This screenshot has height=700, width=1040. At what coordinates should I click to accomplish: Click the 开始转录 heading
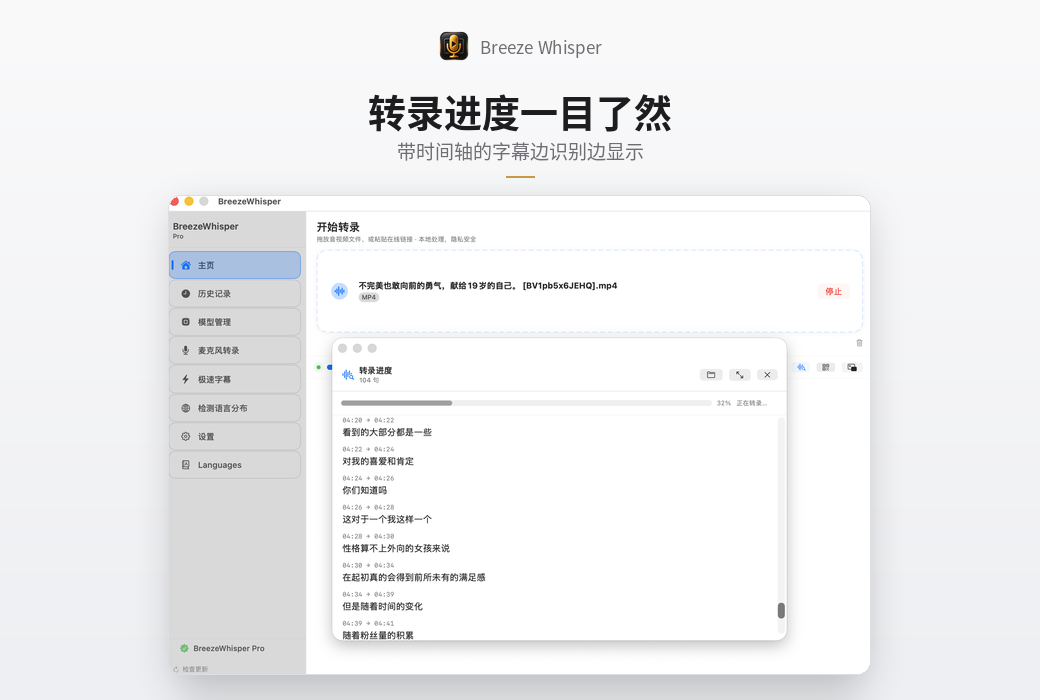point(338,227)
